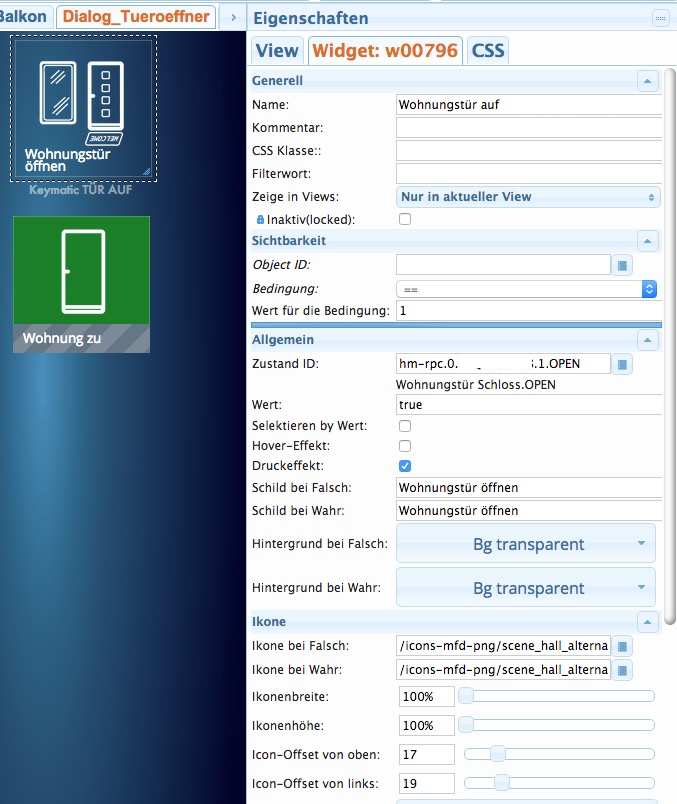Click the Name field with Wohnungstür auf
The height and width of the screenshot is (804, 677).
(529, 105)
